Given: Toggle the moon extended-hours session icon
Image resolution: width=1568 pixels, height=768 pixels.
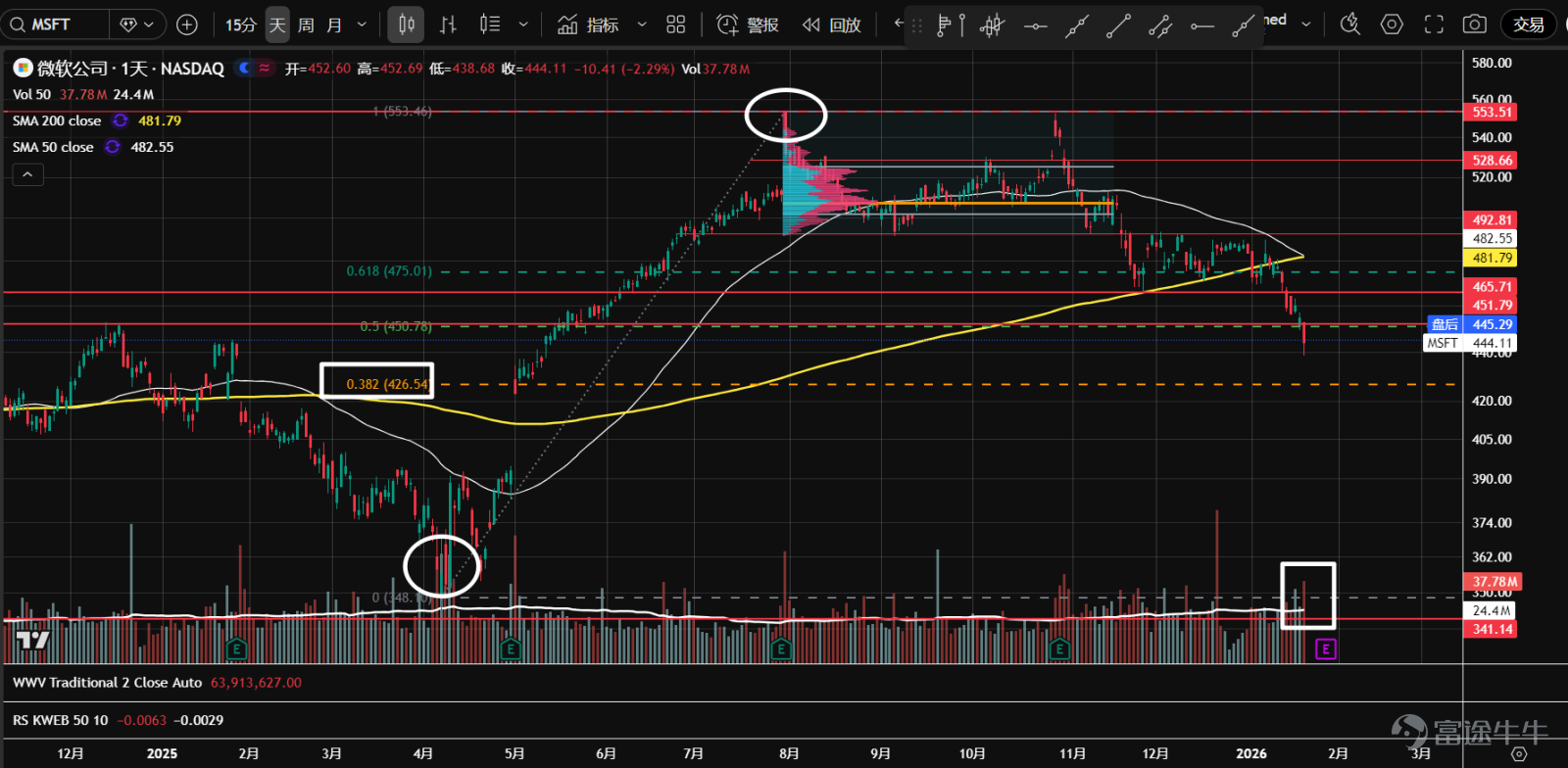Looking at the screenshot, I should 244,68.
